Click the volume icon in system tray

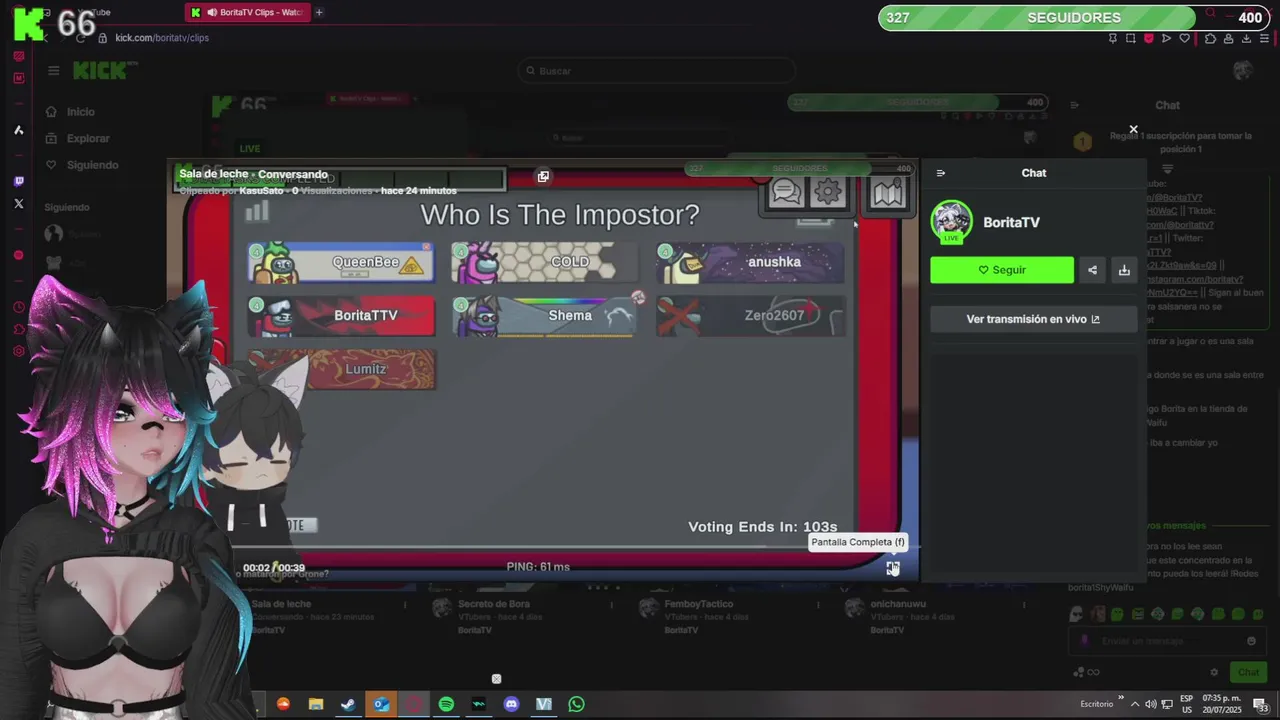tap(1151, 704)
